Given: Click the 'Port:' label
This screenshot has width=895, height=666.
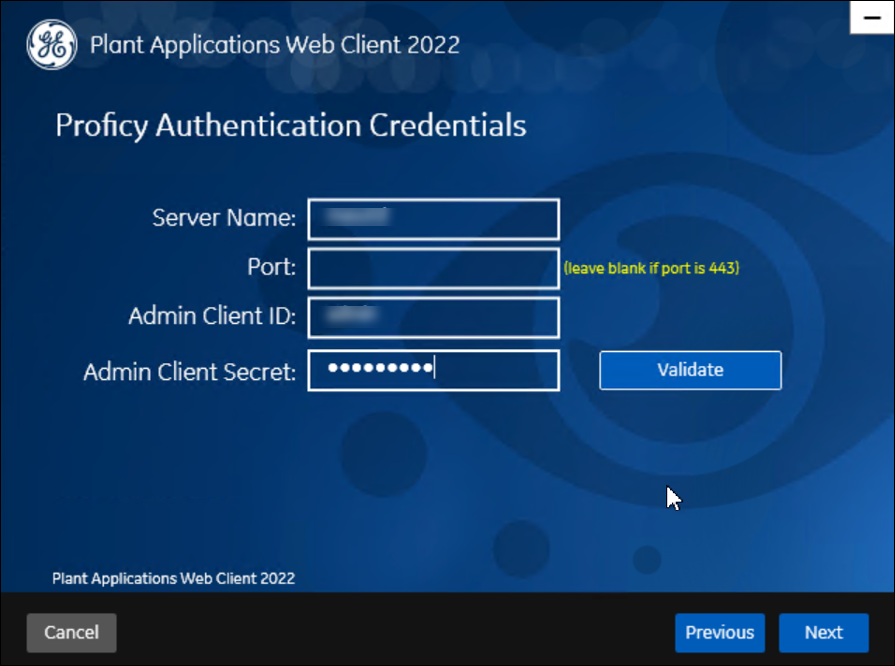Looking at the screenshot, I should (x=272, y=267).
